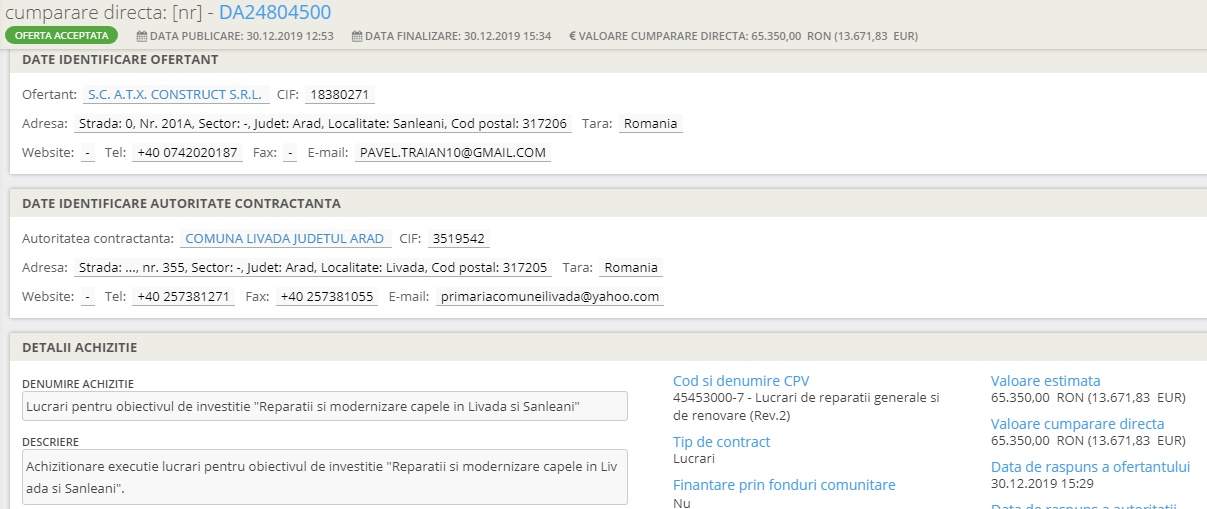Open the DA24804500 purchase link in header

tap(274, 12)
